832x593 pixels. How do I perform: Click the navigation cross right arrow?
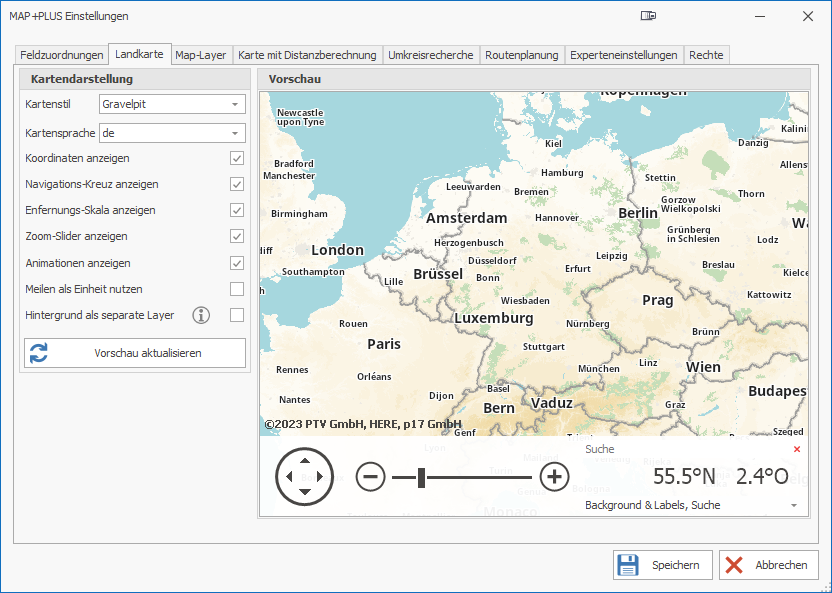(321, 477)
